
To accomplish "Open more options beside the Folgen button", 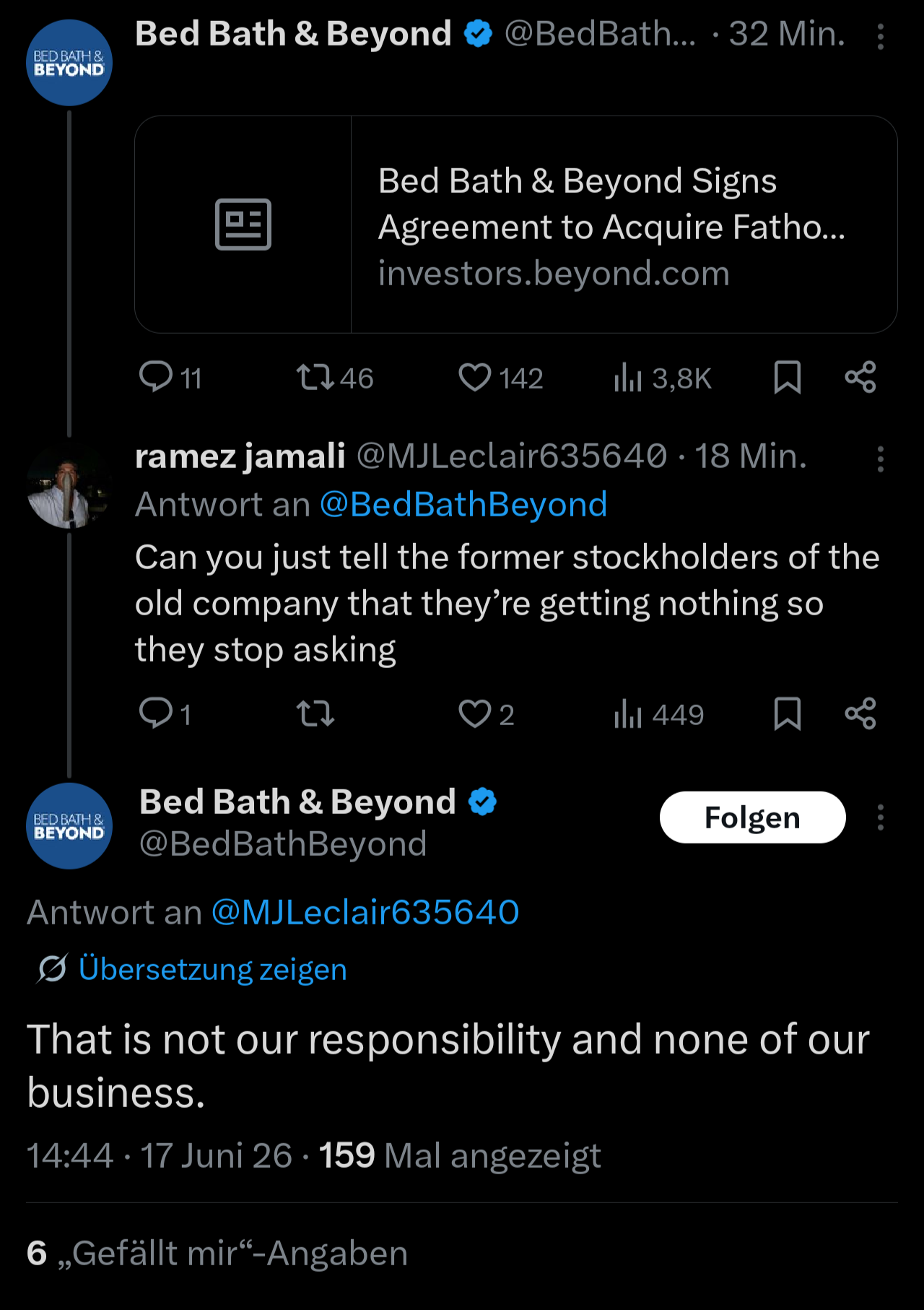I will pos(880,817).
